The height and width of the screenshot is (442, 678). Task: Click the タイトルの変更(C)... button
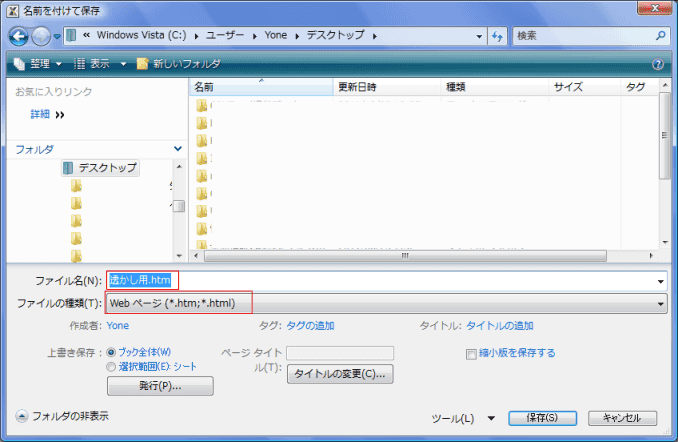coord(340,374)
